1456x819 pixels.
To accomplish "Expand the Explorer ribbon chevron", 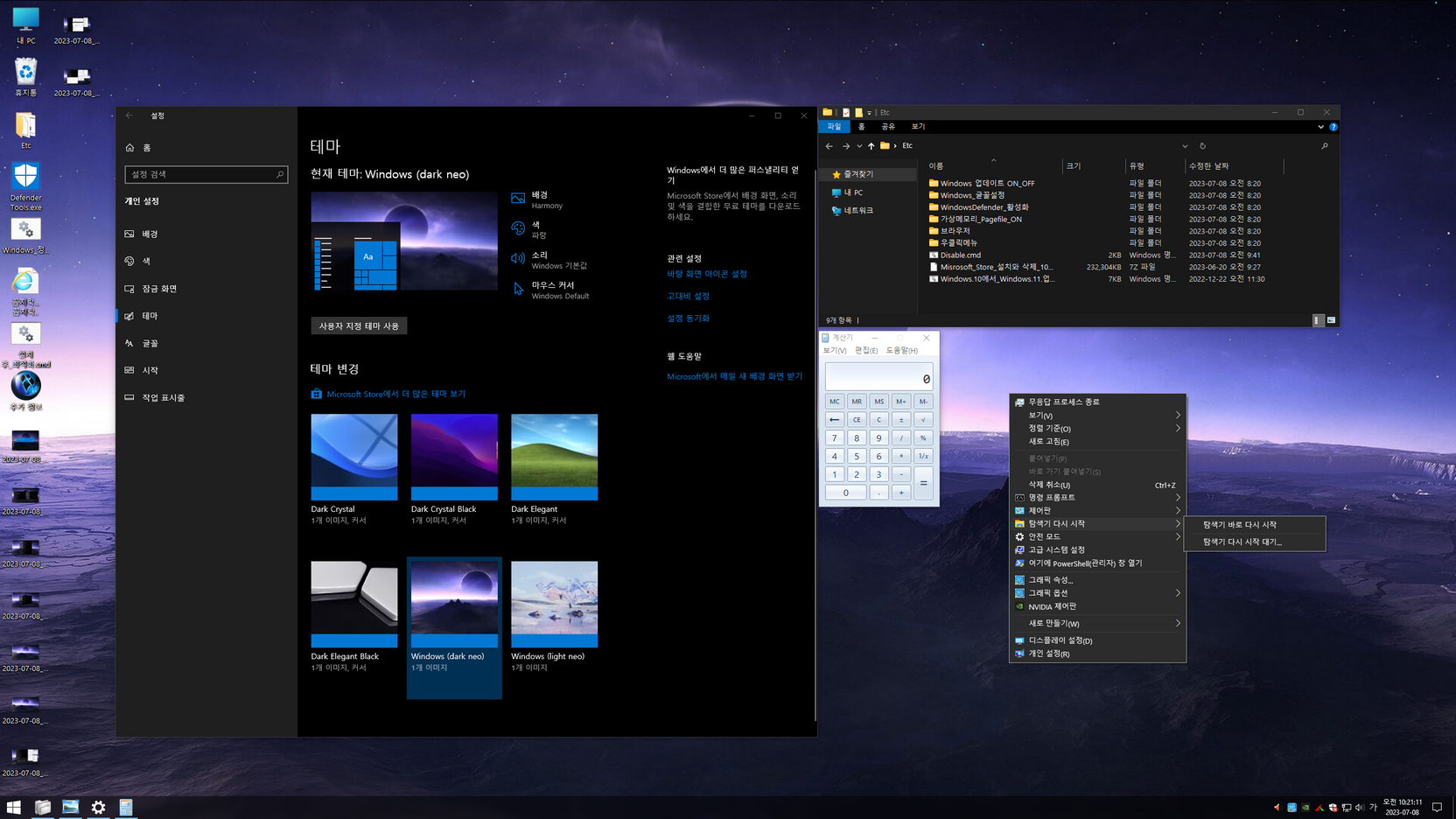I will click(x=1320, y=127).
